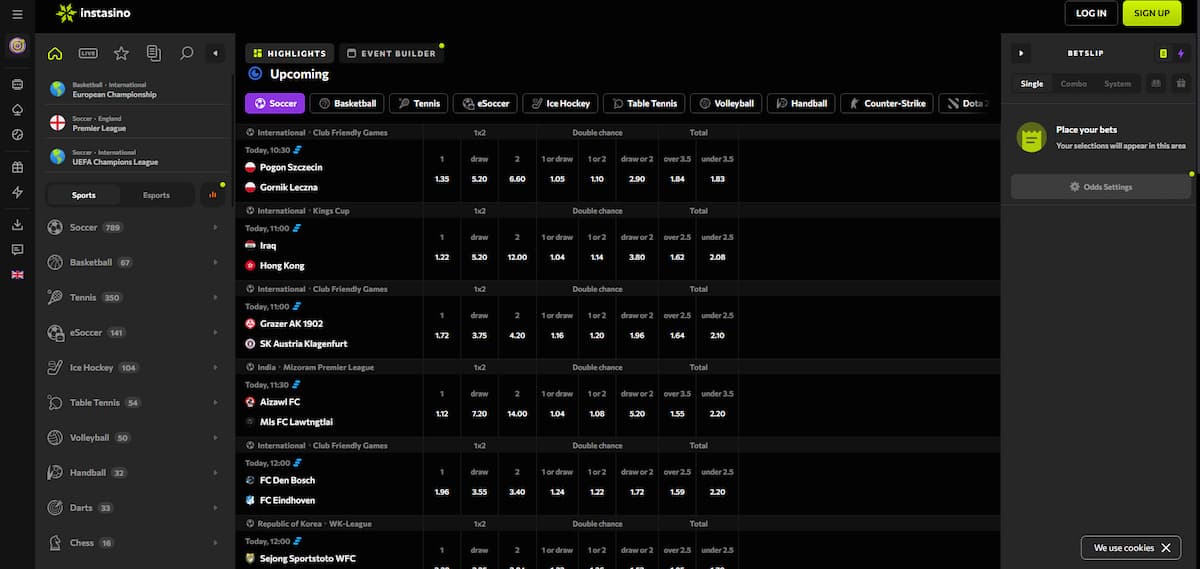
Task: Filter upcoming by Tennis chip
Action: click(x=418, y=103)
